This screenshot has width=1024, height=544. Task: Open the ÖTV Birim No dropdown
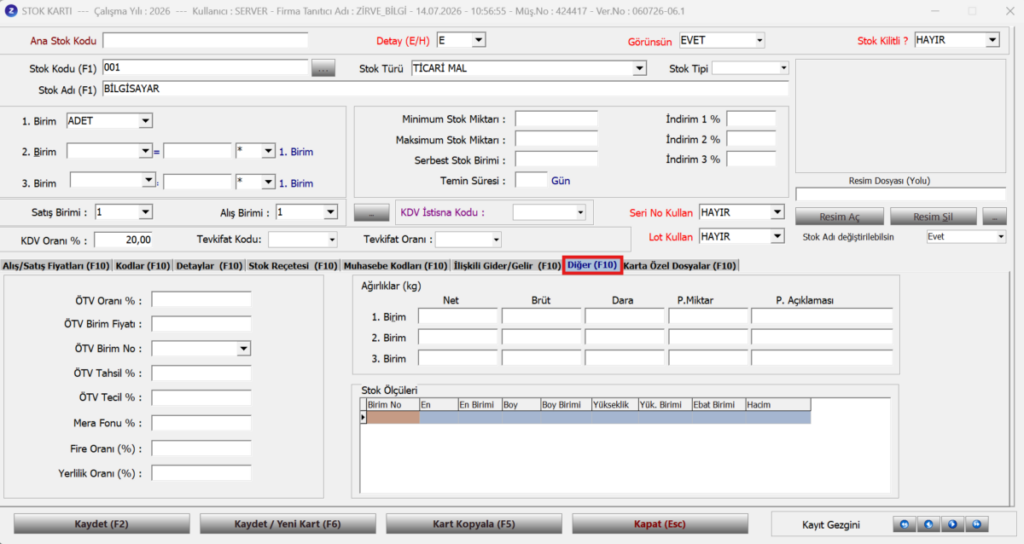click(244, 349)
